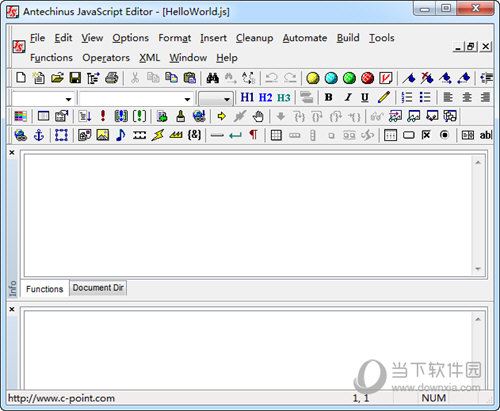Insert radio button form element icon
This screenshot has height=411, width=500.
click(444, 135)
